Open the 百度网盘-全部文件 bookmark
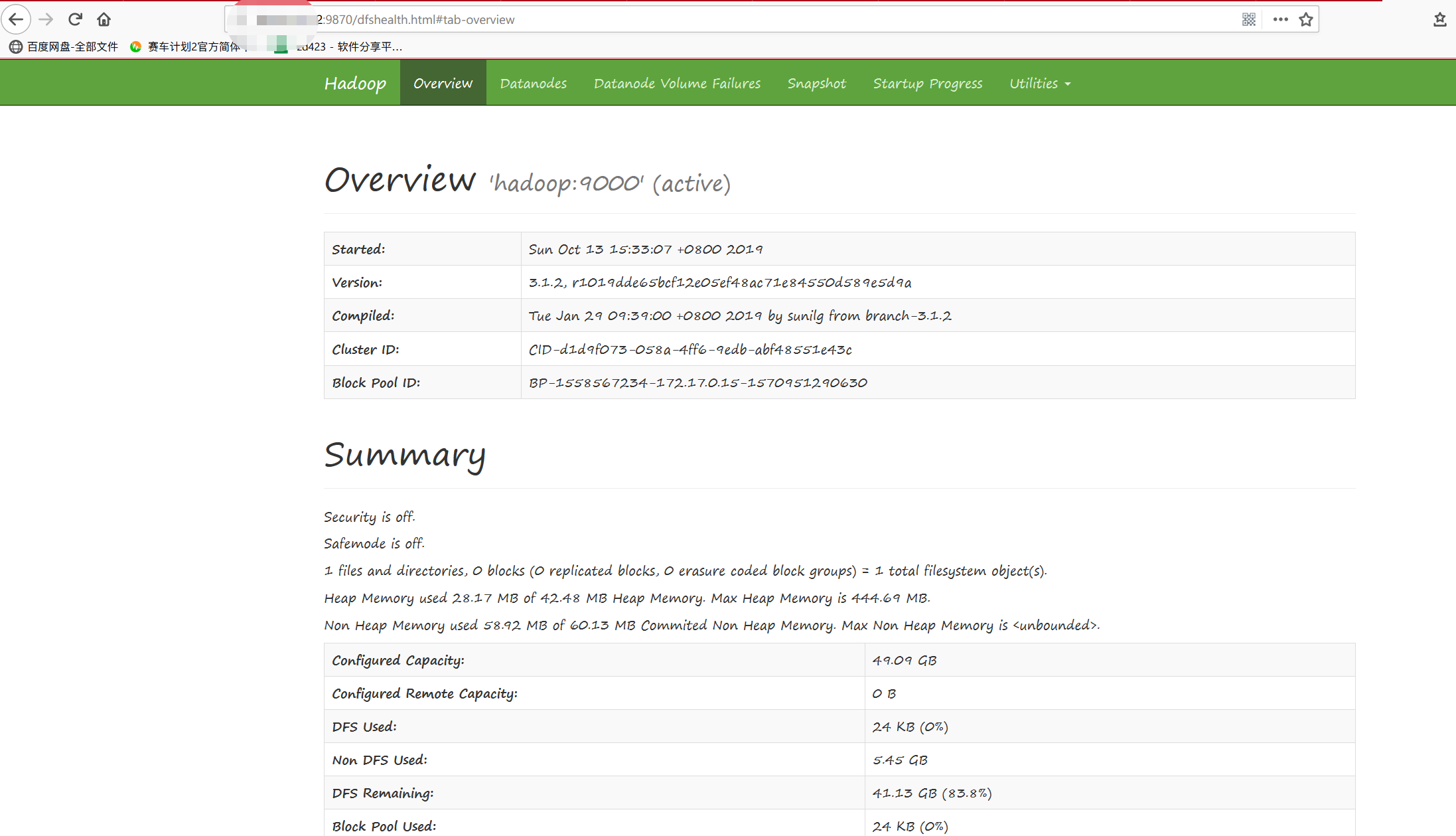 pos(64,46)
